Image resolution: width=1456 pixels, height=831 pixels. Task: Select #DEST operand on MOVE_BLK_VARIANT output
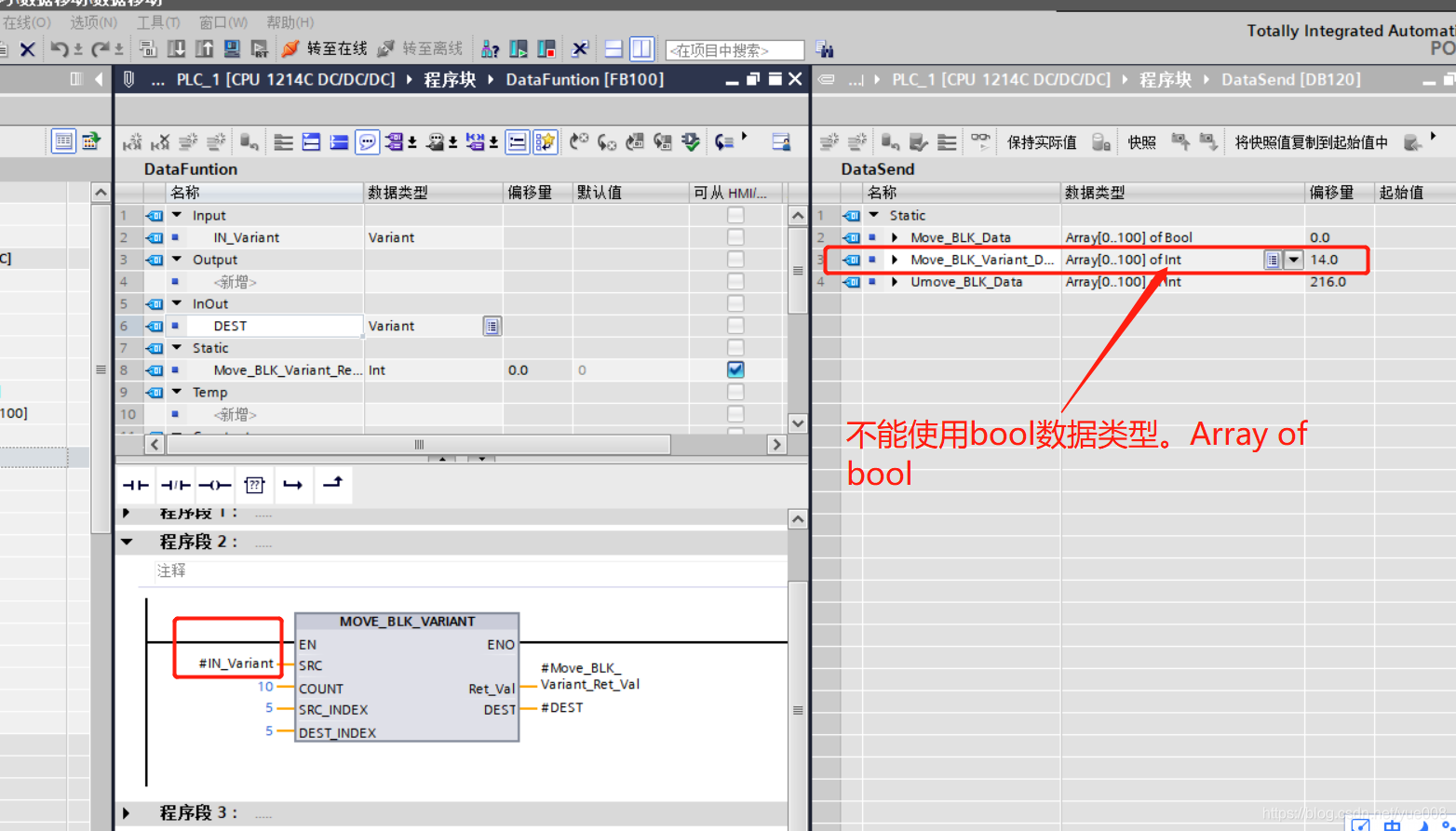click(x=562, y=707)
